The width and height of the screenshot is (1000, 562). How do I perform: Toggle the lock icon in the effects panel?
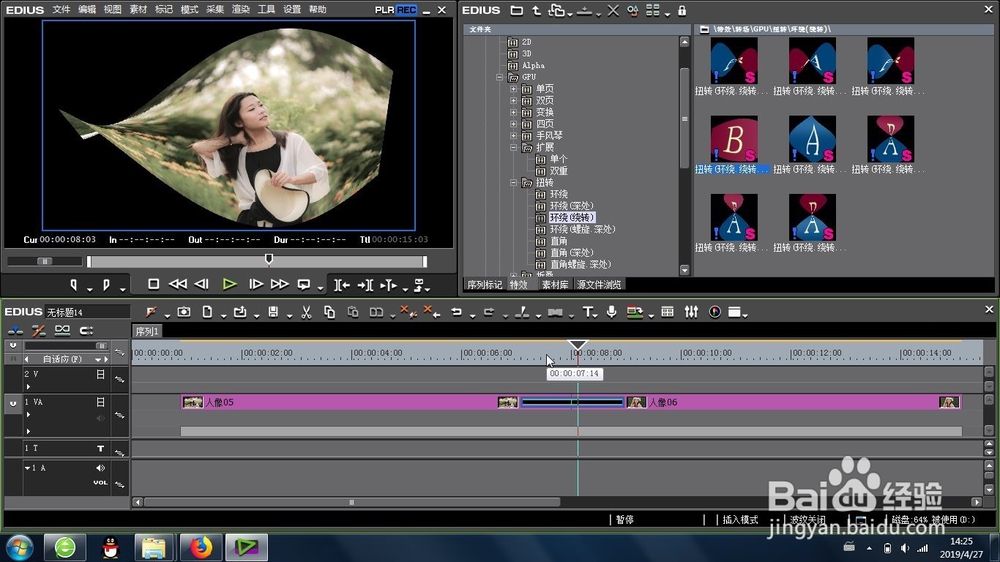(x=682, y=10)
